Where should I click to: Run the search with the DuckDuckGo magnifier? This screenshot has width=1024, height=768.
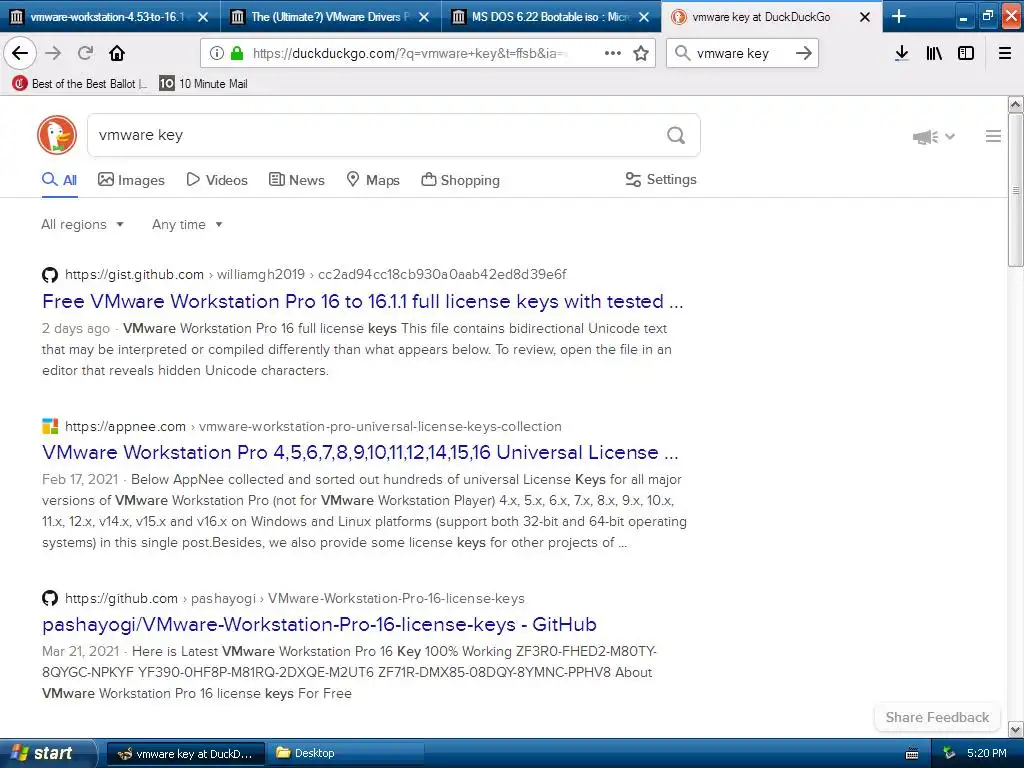point(676,135)
